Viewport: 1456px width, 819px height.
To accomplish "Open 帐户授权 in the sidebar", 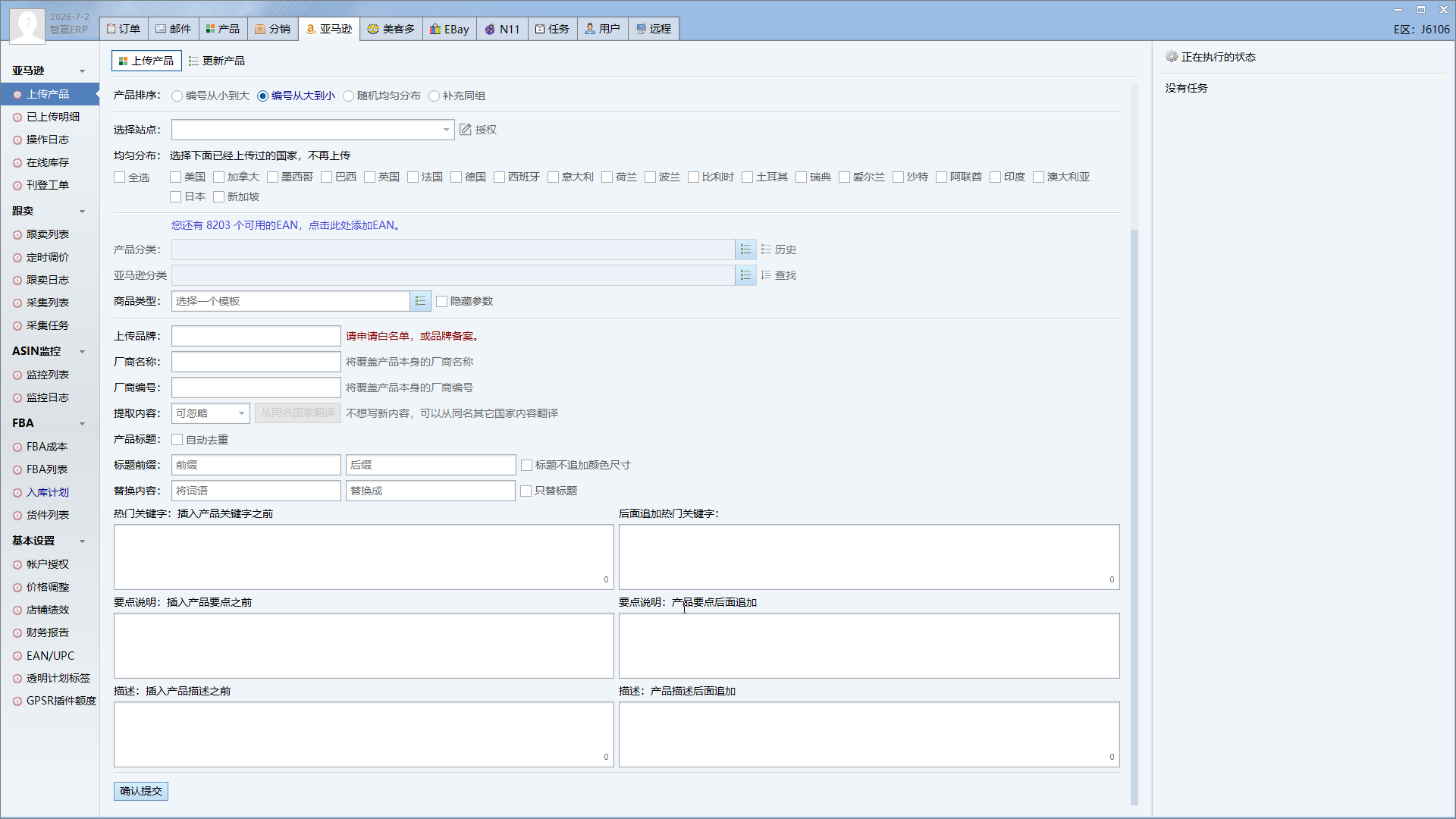I will [49, 564].
